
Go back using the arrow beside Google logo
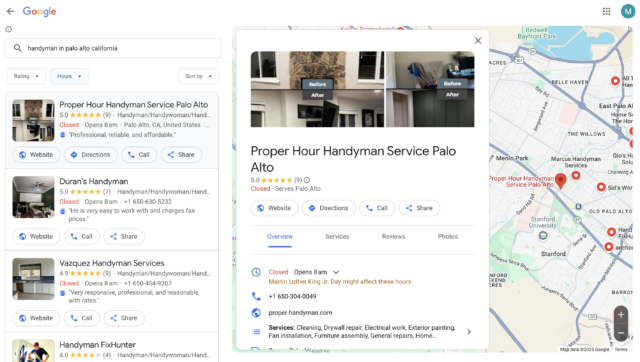(x=10, y=11)
